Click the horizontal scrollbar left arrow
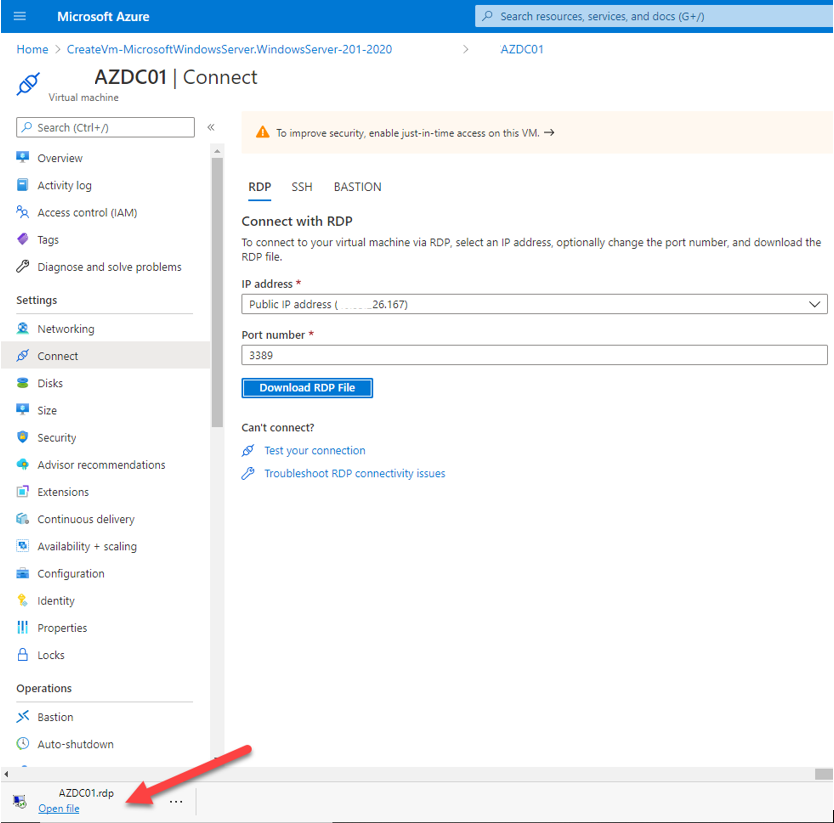This screenshot has width=834, height=823. (x=6, y=774)
